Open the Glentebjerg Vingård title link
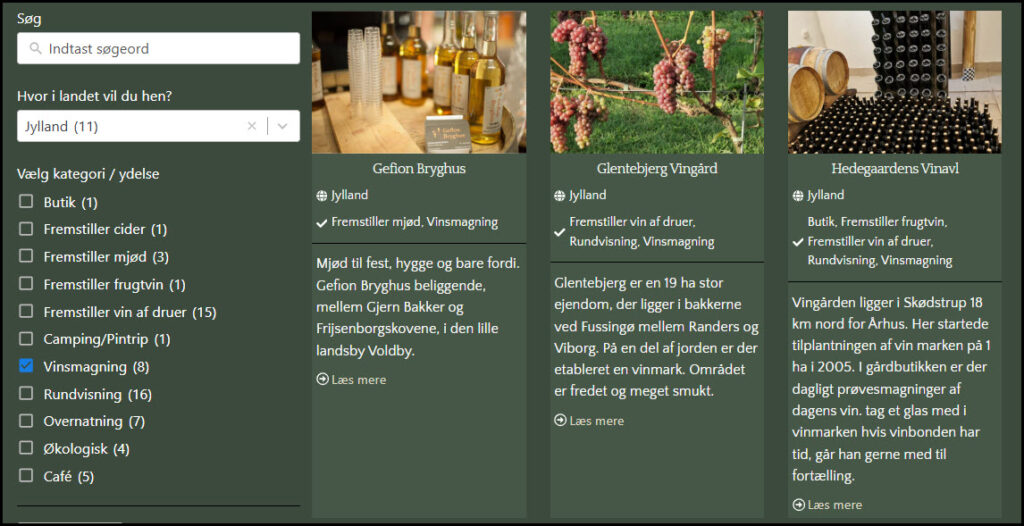The image size is (1024, 526). pyautogui.click(x=657, y=169)
